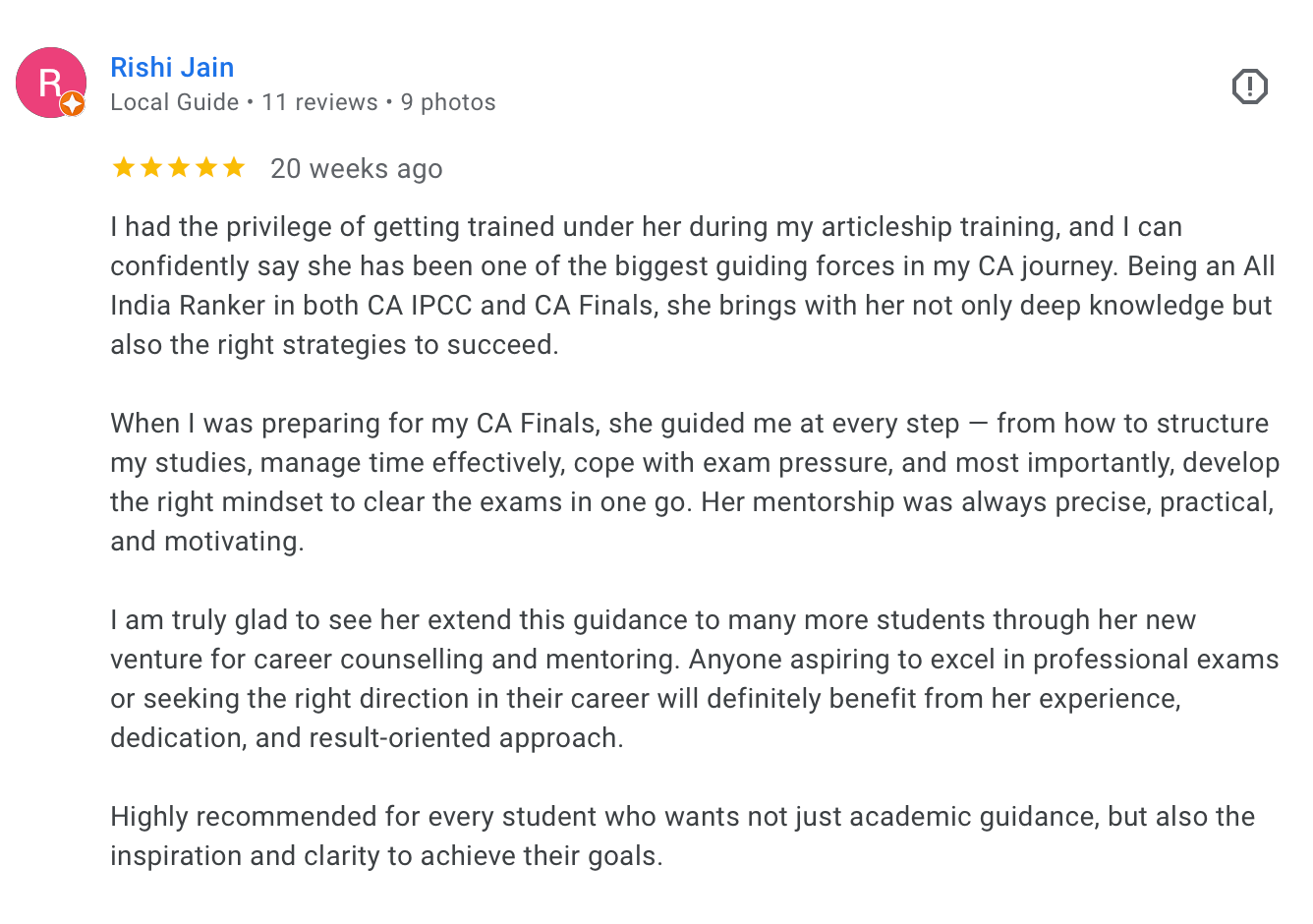Open the reviewer's "9 photos" count
1313x924 pixels.
448,102
